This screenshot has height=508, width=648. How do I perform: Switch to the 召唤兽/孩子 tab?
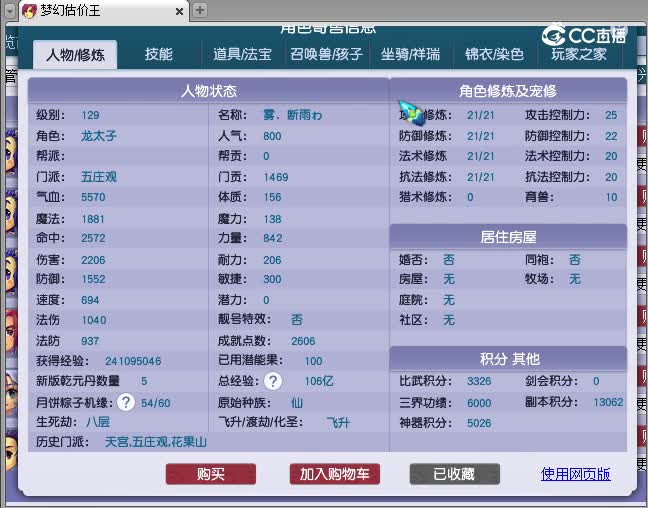(x=326, y=54)
